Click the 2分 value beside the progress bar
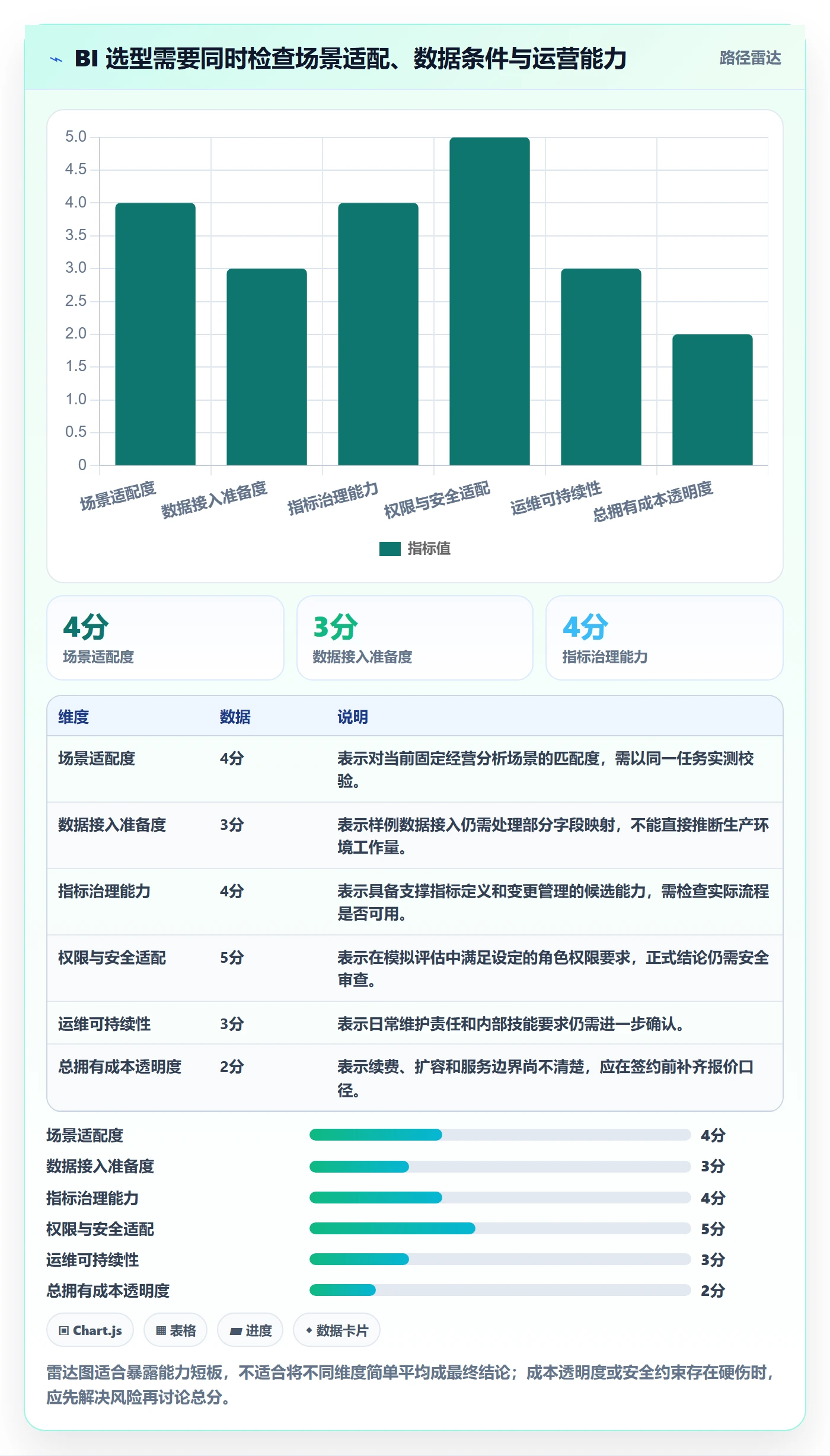This screenshot has height=1456, width=830. [x=713, y=1291]
